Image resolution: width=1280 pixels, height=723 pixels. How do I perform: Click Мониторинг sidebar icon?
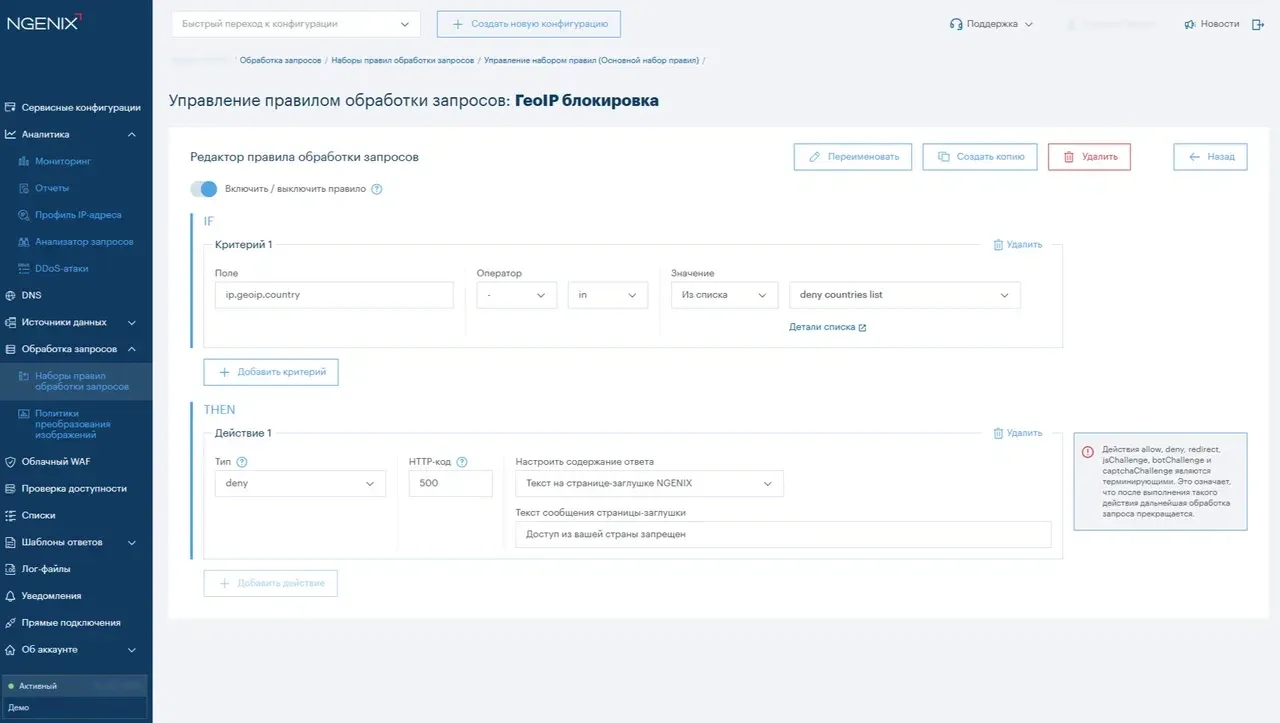click(x=25, y=161)
